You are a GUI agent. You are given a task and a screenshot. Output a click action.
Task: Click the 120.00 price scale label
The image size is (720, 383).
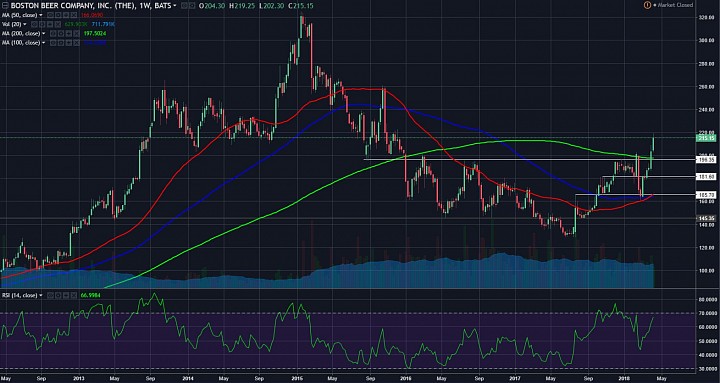(x=705, y=247)
